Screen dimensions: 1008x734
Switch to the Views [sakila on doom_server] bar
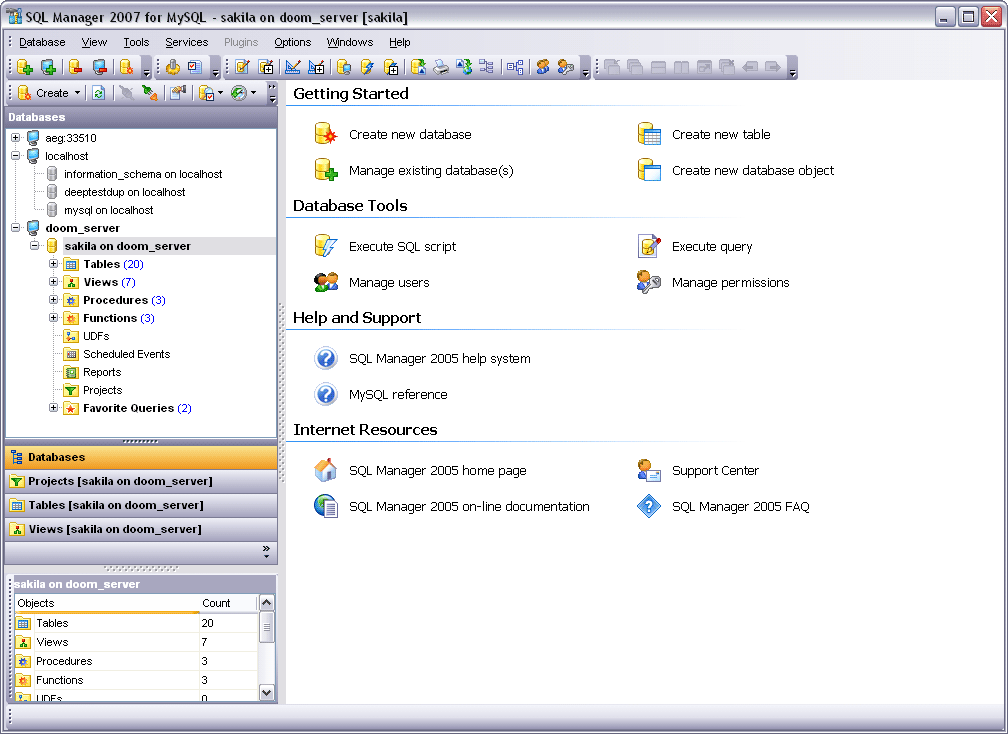(x=141, y=530)
